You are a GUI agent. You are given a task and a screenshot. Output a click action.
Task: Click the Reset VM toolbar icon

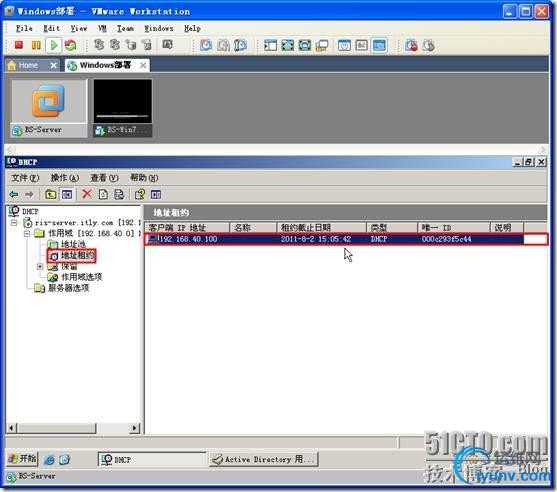[x=71, y=45]
